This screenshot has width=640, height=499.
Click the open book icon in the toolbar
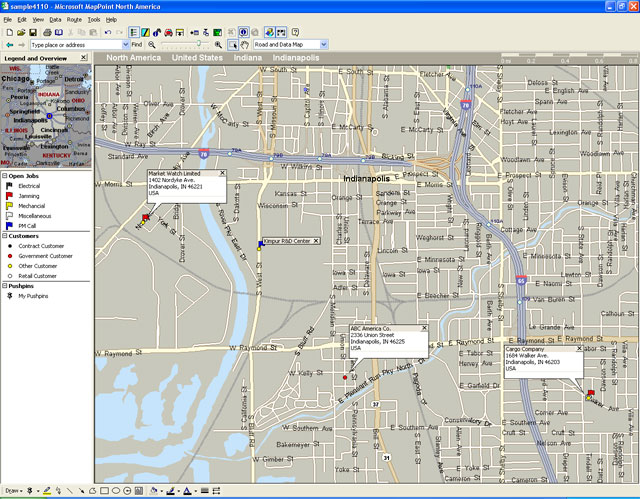(x=59, y=32)
